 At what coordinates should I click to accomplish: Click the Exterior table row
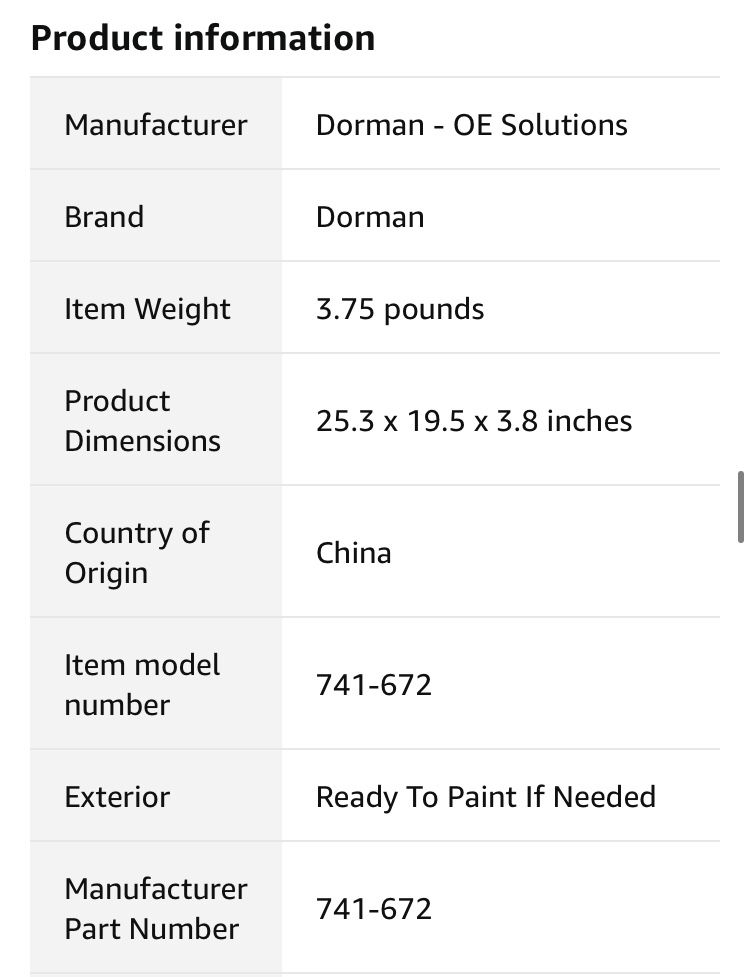tap(375, 796)
